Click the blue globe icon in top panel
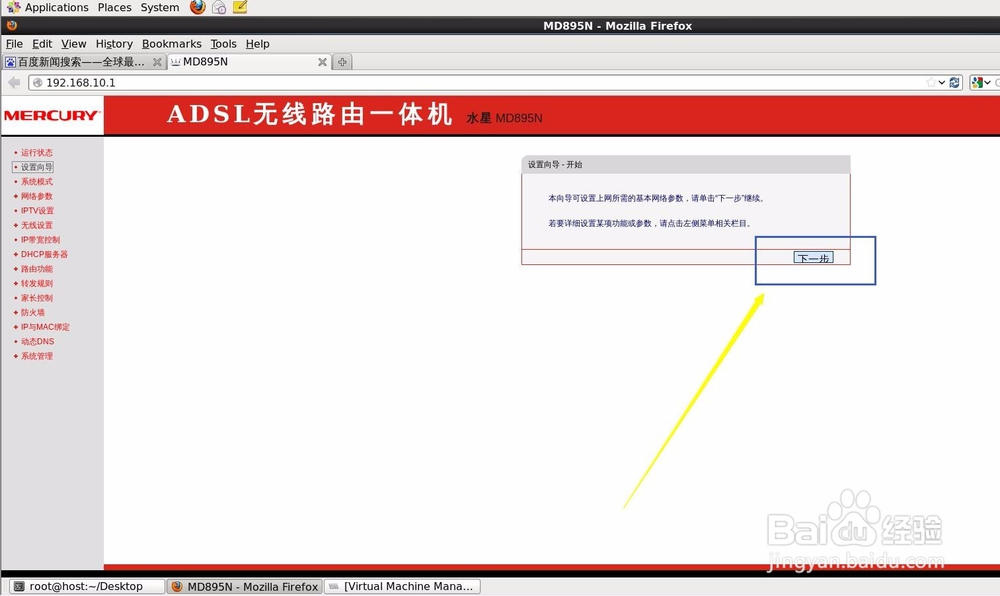1000x596 pixels. point(217,7)
